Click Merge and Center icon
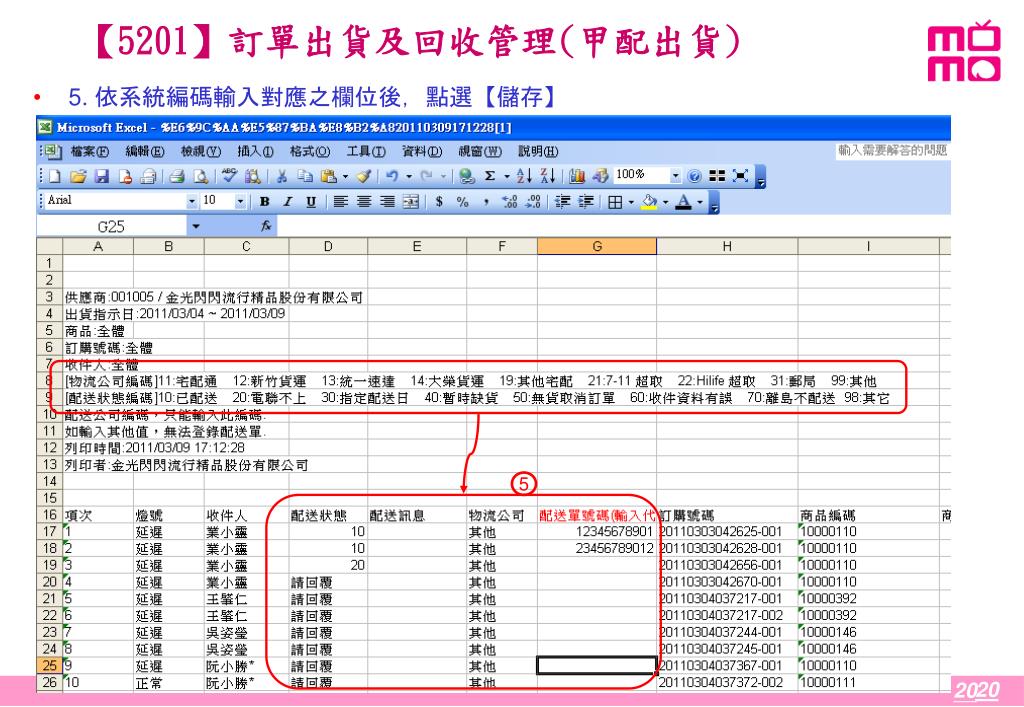Image resolution: width=1024 pixels, height=707 pixels. pyautogui.click(x=411, y=202)
